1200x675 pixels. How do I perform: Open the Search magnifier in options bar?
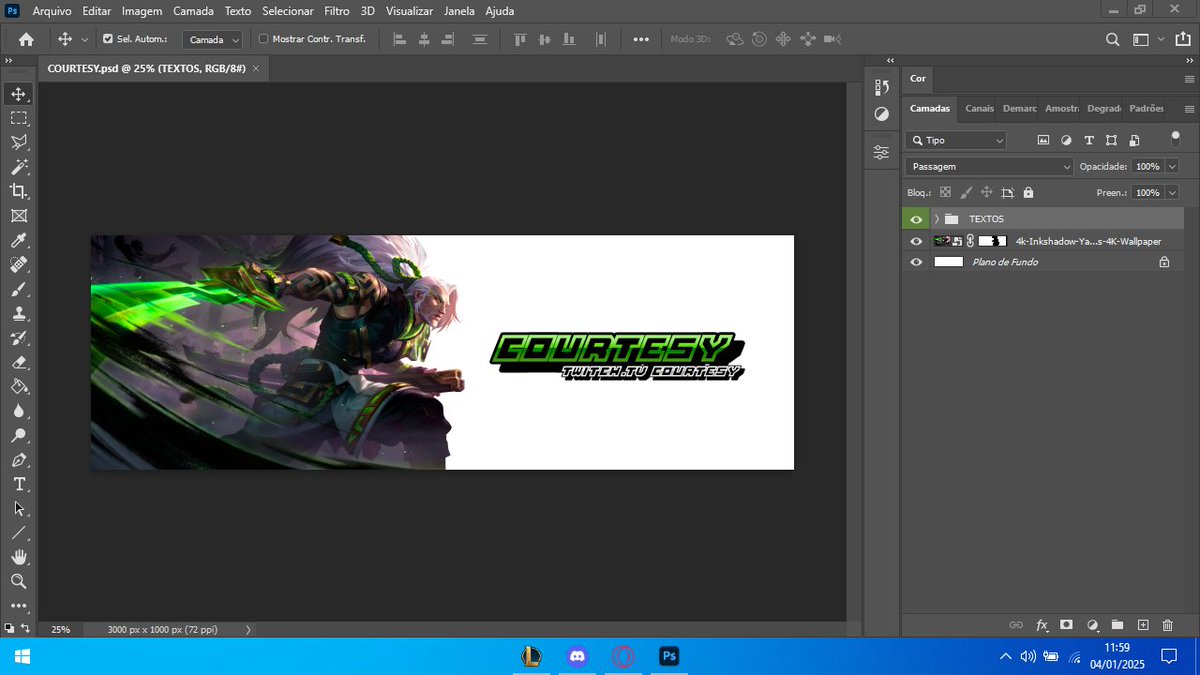click(x=1113, y=39)
